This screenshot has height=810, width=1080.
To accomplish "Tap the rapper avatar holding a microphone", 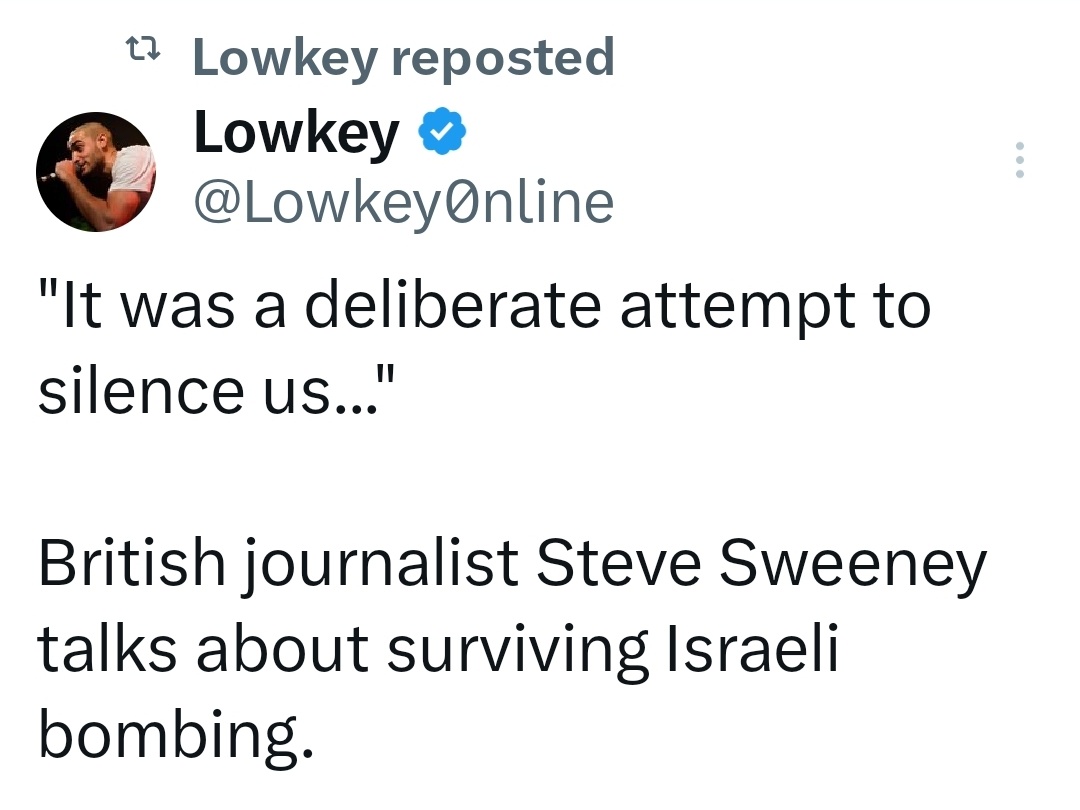I will [96, 170].
